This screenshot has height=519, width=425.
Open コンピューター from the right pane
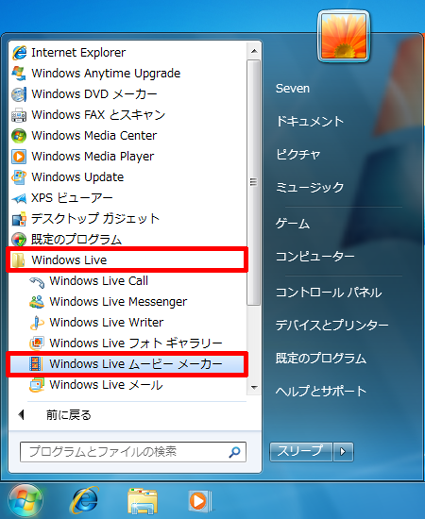coord(315,256)
